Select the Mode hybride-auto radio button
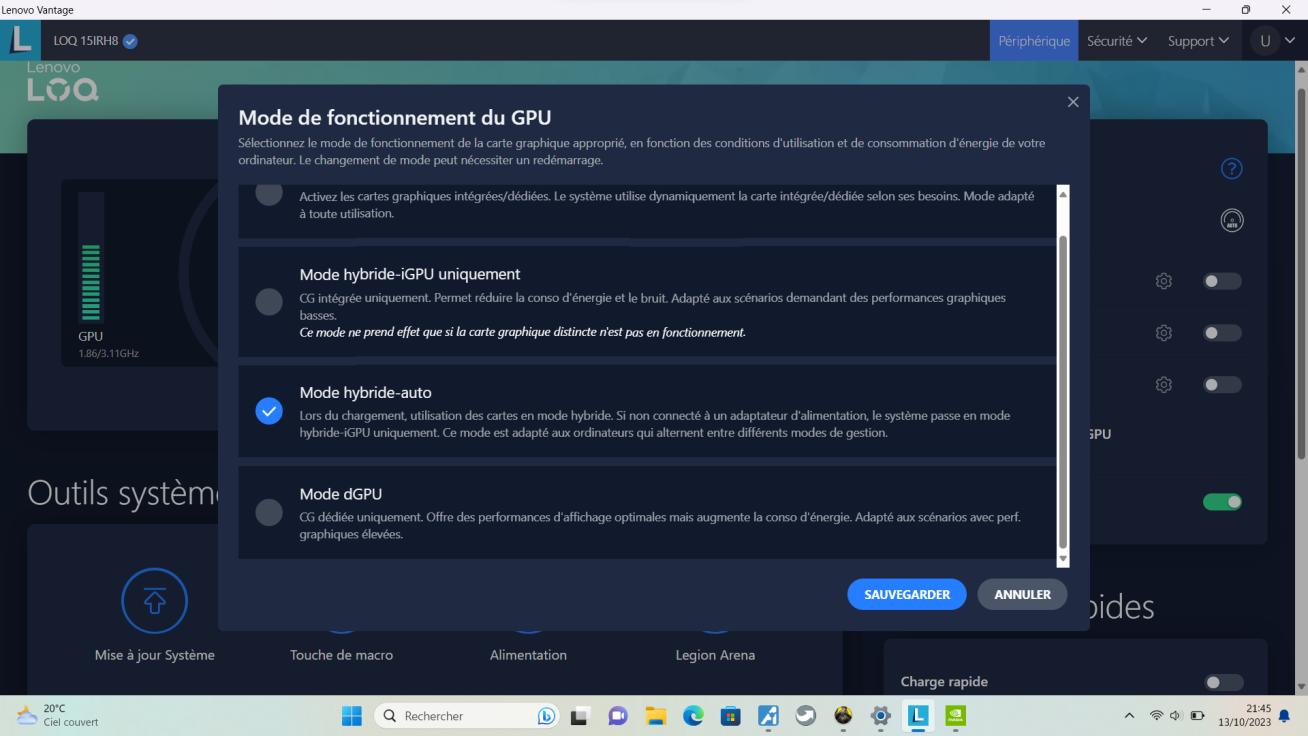The image size is (1308, 736). point(269,411)
